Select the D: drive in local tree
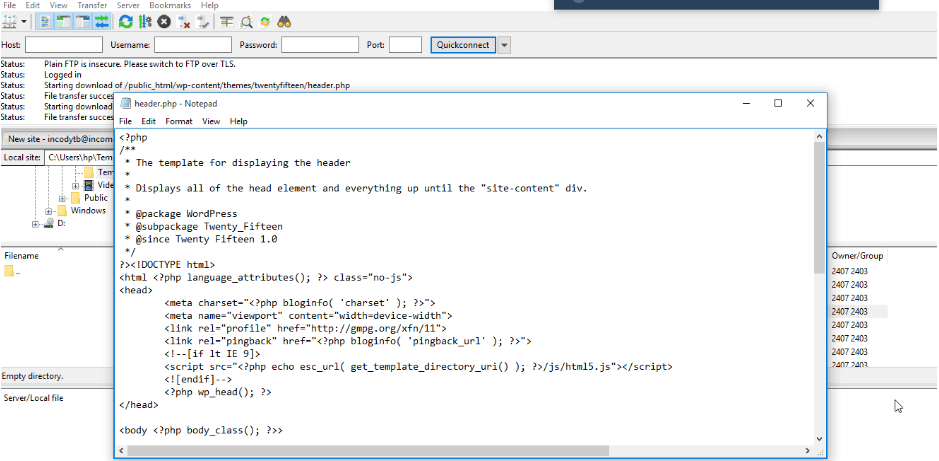The width and height of the screenshot is (939, 461). click(x=61, y=223)
